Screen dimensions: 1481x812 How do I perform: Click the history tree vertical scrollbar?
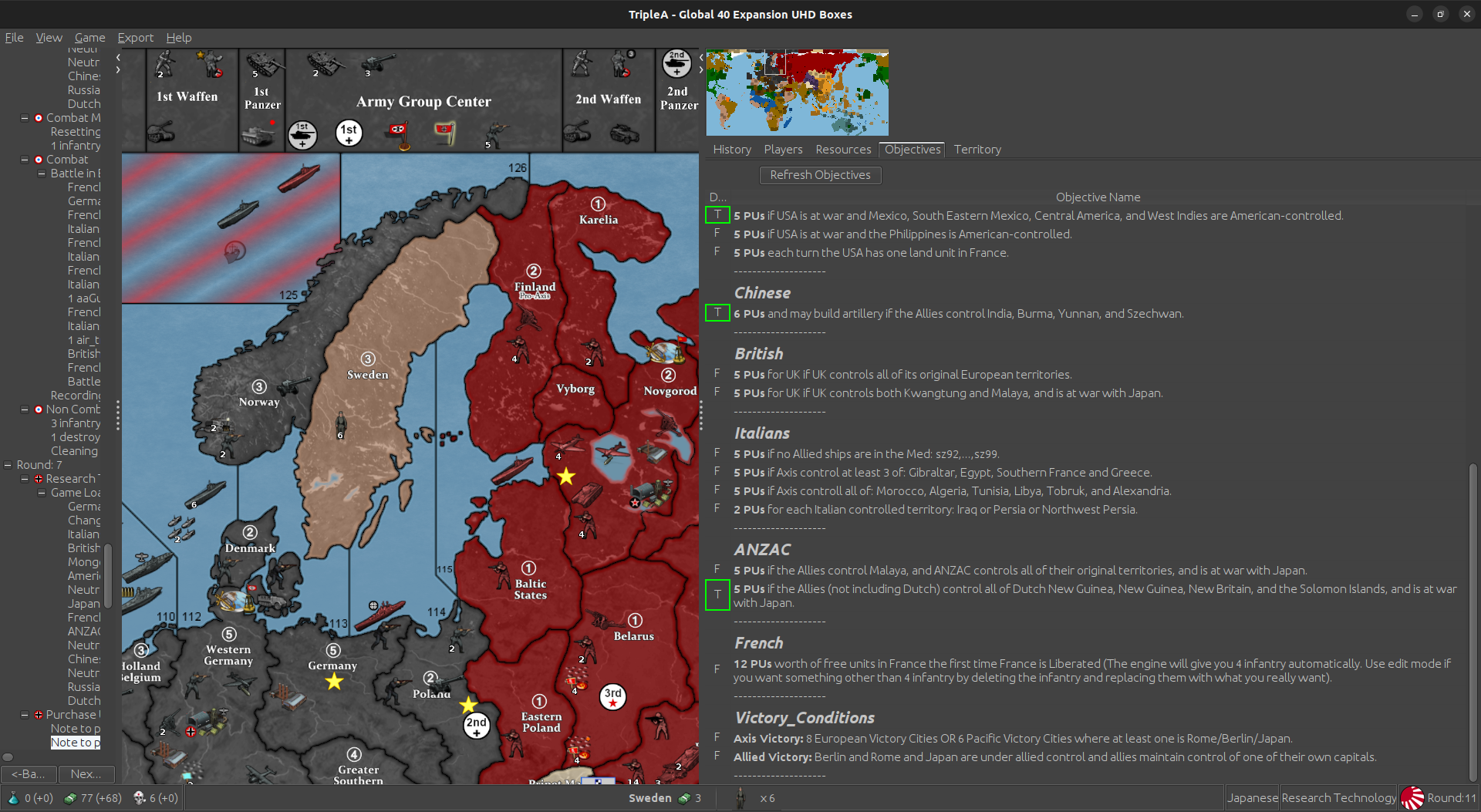pyautogui.click(x=108, y=576)
